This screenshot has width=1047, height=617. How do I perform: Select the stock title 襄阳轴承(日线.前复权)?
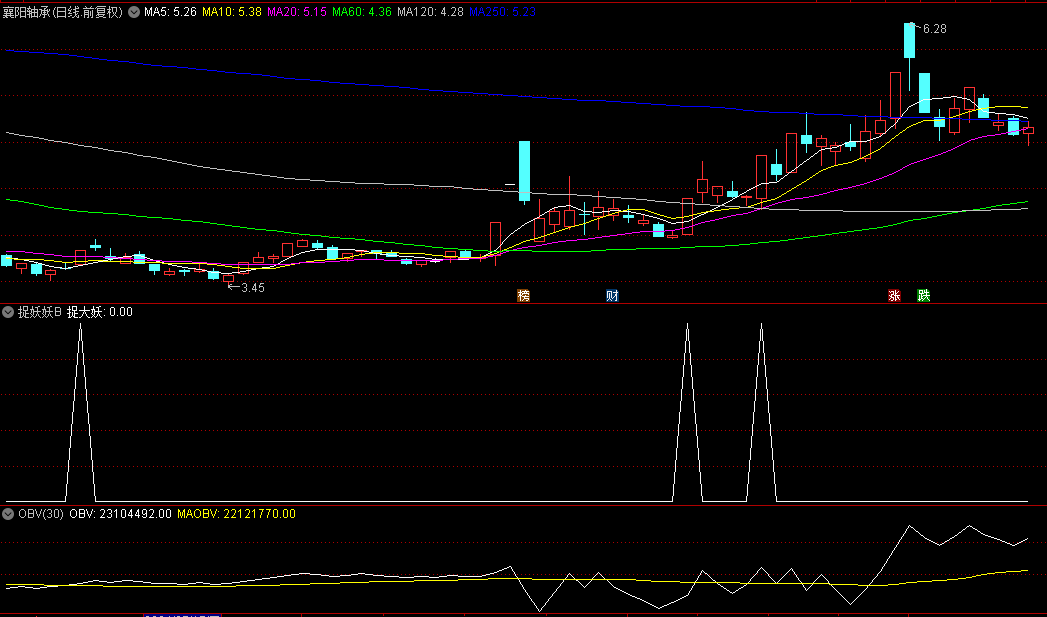pos(63,11)
